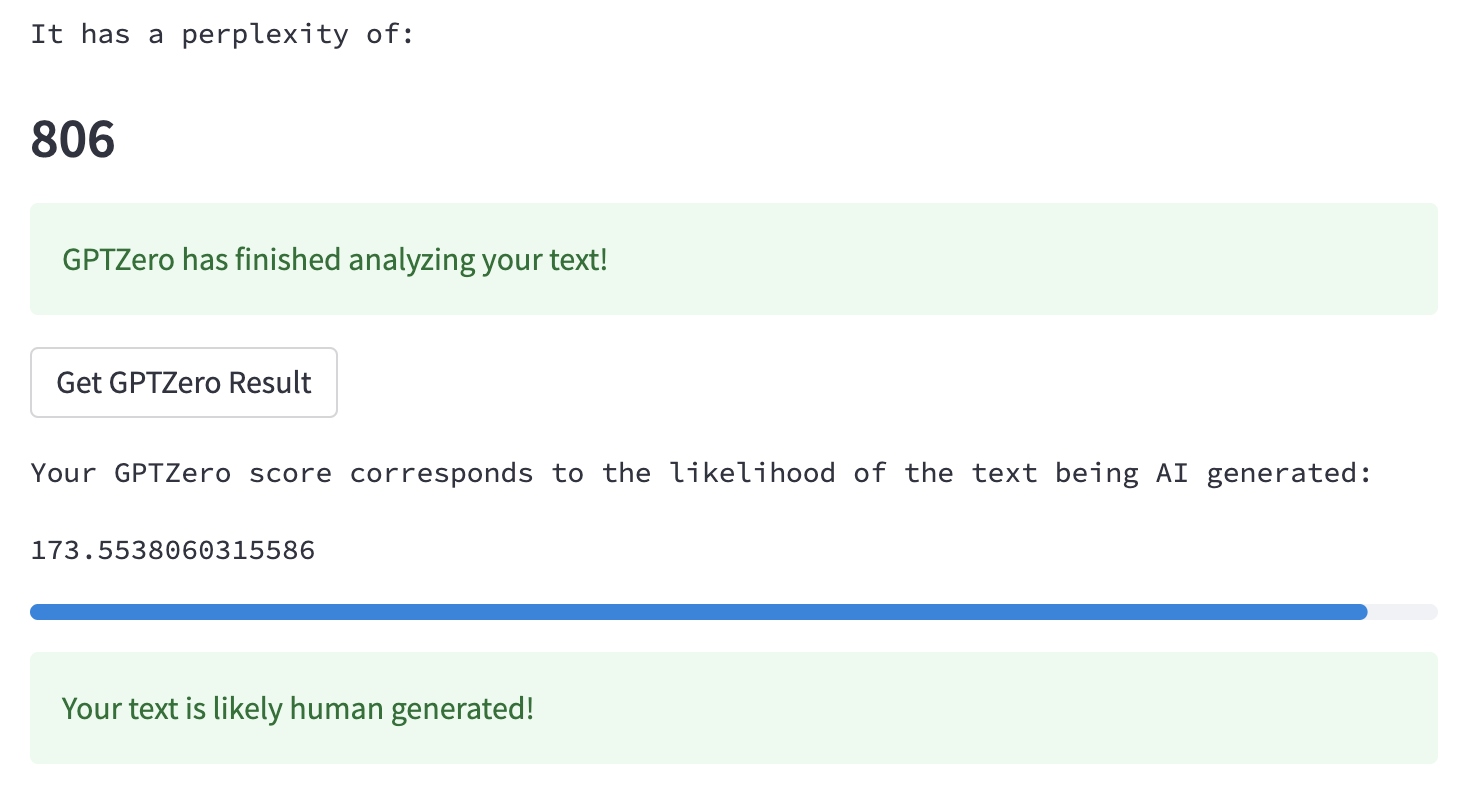Click the score number 173.5538060315586

pyautogui.click(x=173, y=550)
